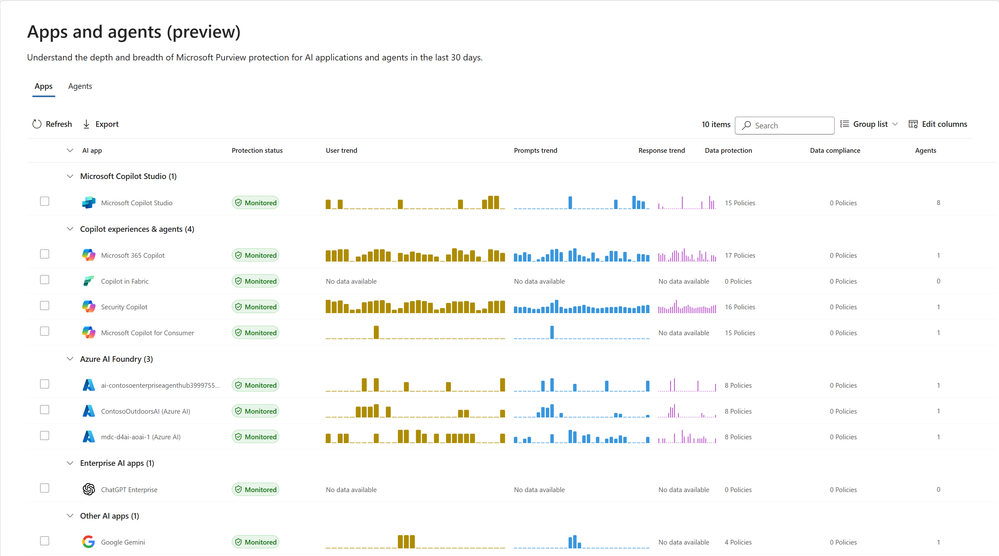This screenshot has height=556, width=999.
Task: Click the Google Gemini logo icon
Action: 89,542
